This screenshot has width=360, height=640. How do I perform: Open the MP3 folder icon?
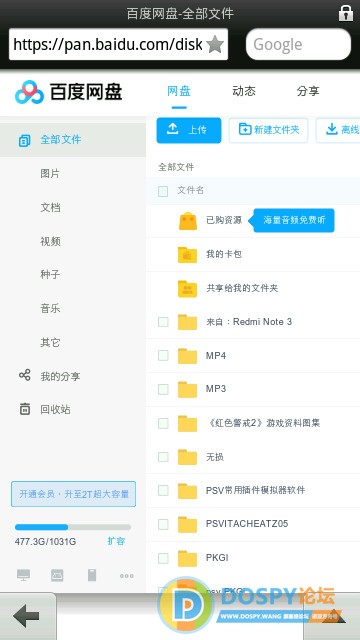[x=188, y=389]
